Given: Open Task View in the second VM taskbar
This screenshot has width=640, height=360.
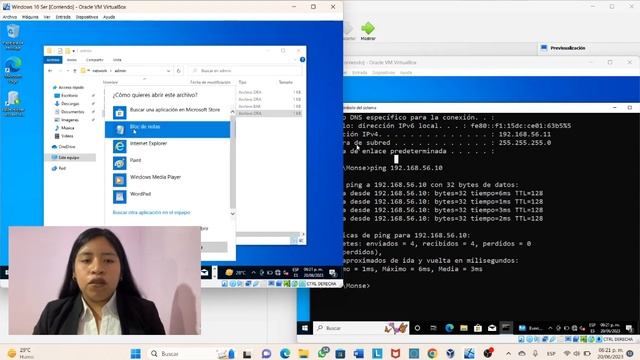Looking at the screenshot, I should pos(433,328).
